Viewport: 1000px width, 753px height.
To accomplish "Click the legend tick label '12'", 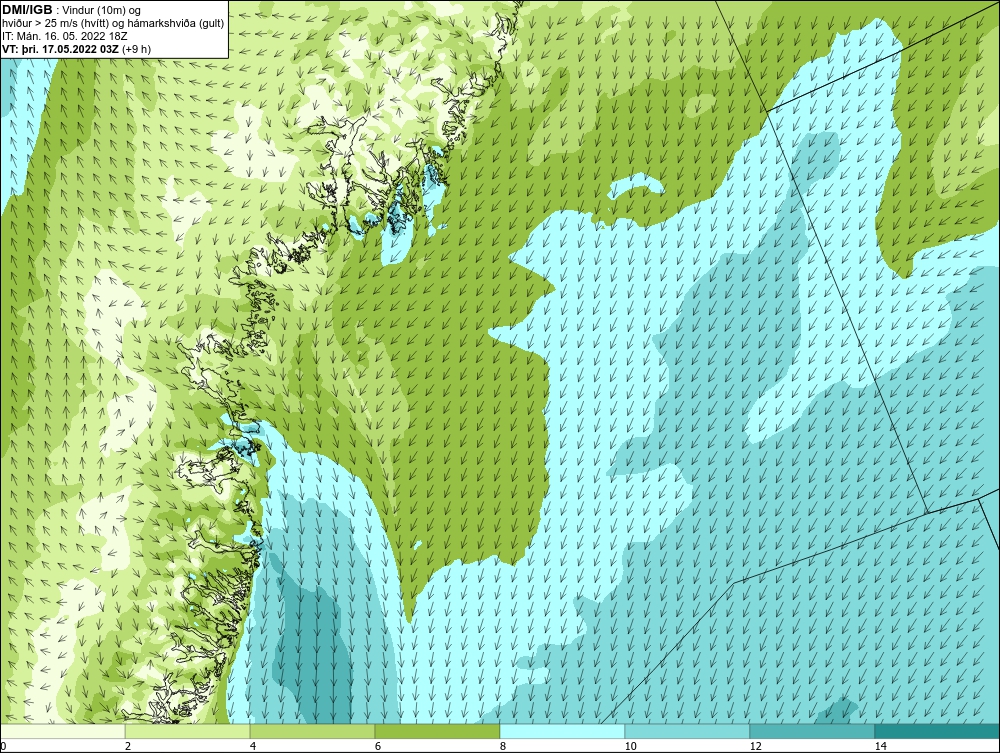I will [x=755, y=746].
